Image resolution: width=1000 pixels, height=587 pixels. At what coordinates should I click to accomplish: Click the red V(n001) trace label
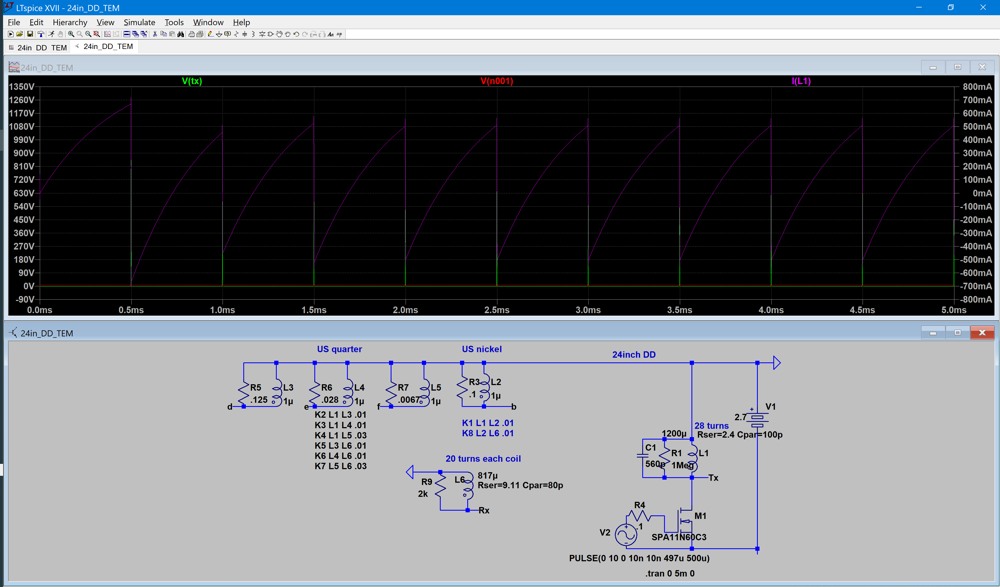pyautogui.click(x=496, y=81)
